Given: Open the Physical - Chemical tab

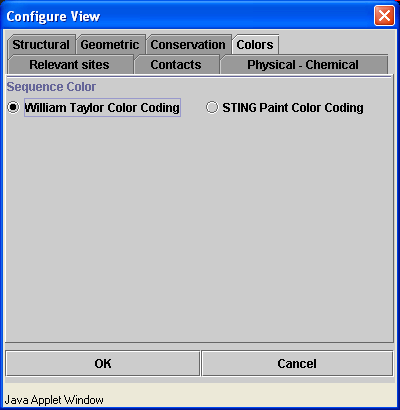Looking at the screenshot, I should [303, 64].
